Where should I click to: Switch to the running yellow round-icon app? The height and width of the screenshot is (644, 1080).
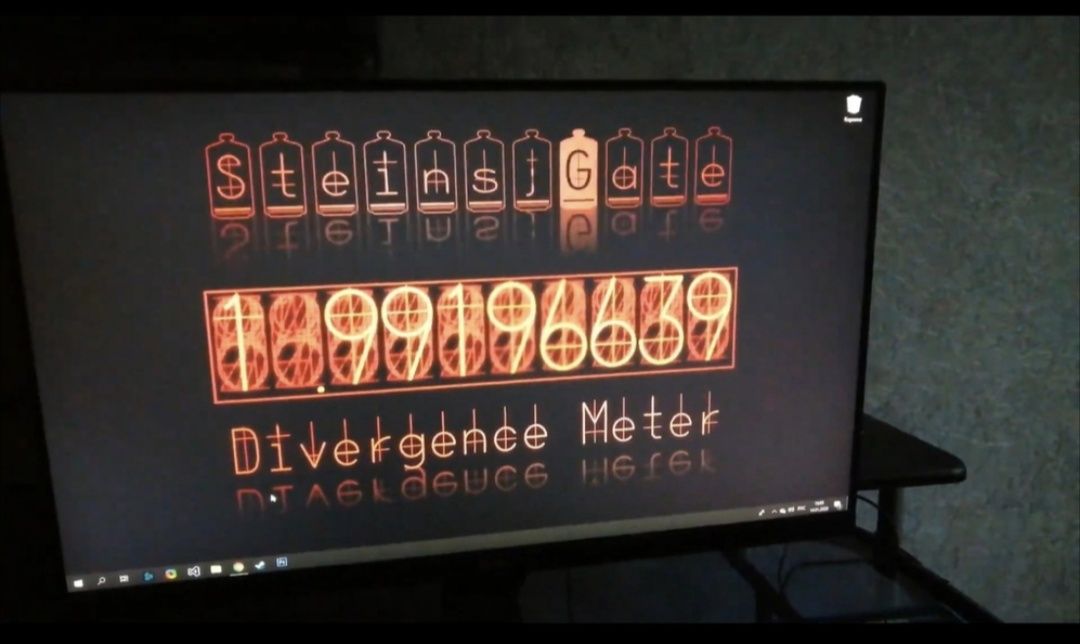(x=238, y=568)
